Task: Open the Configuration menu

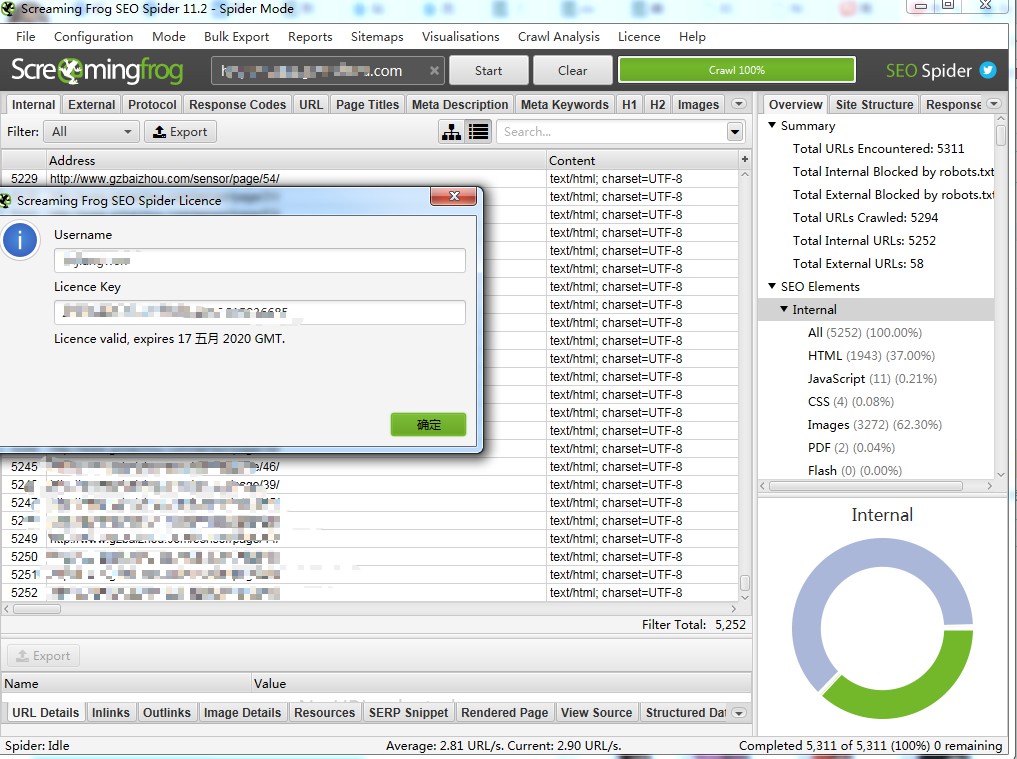Action: click(x=93, y=36)
